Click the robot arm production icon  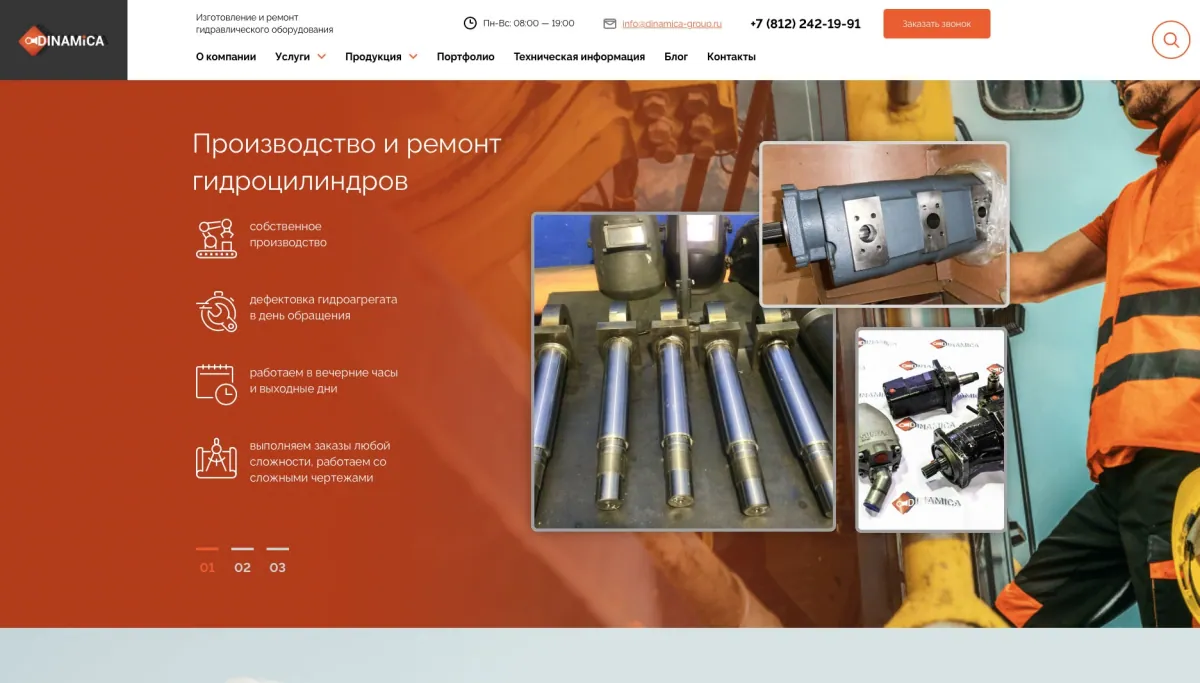(216, 238)
